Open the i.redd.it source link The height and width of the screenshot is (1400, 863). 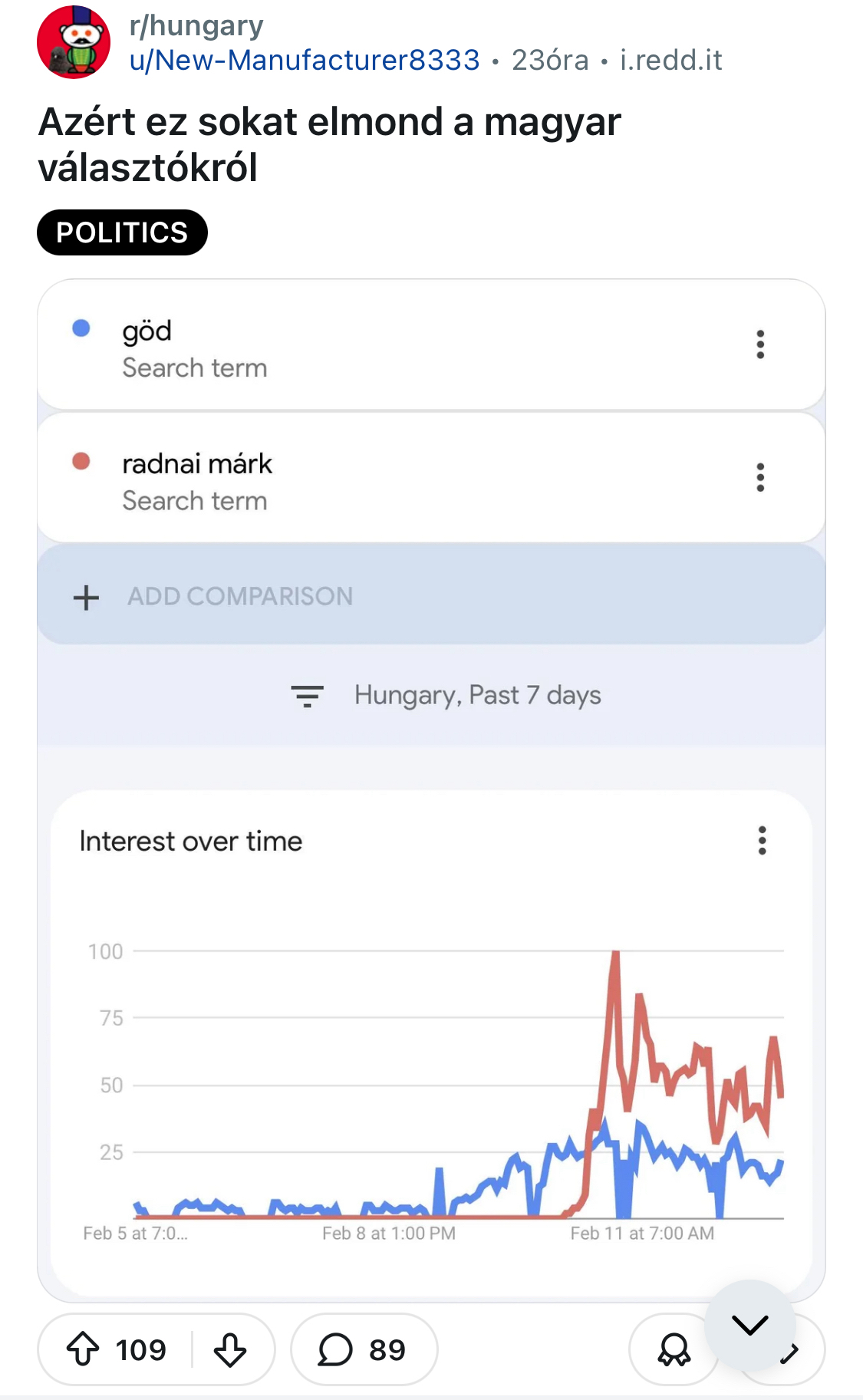click(671, 60)
